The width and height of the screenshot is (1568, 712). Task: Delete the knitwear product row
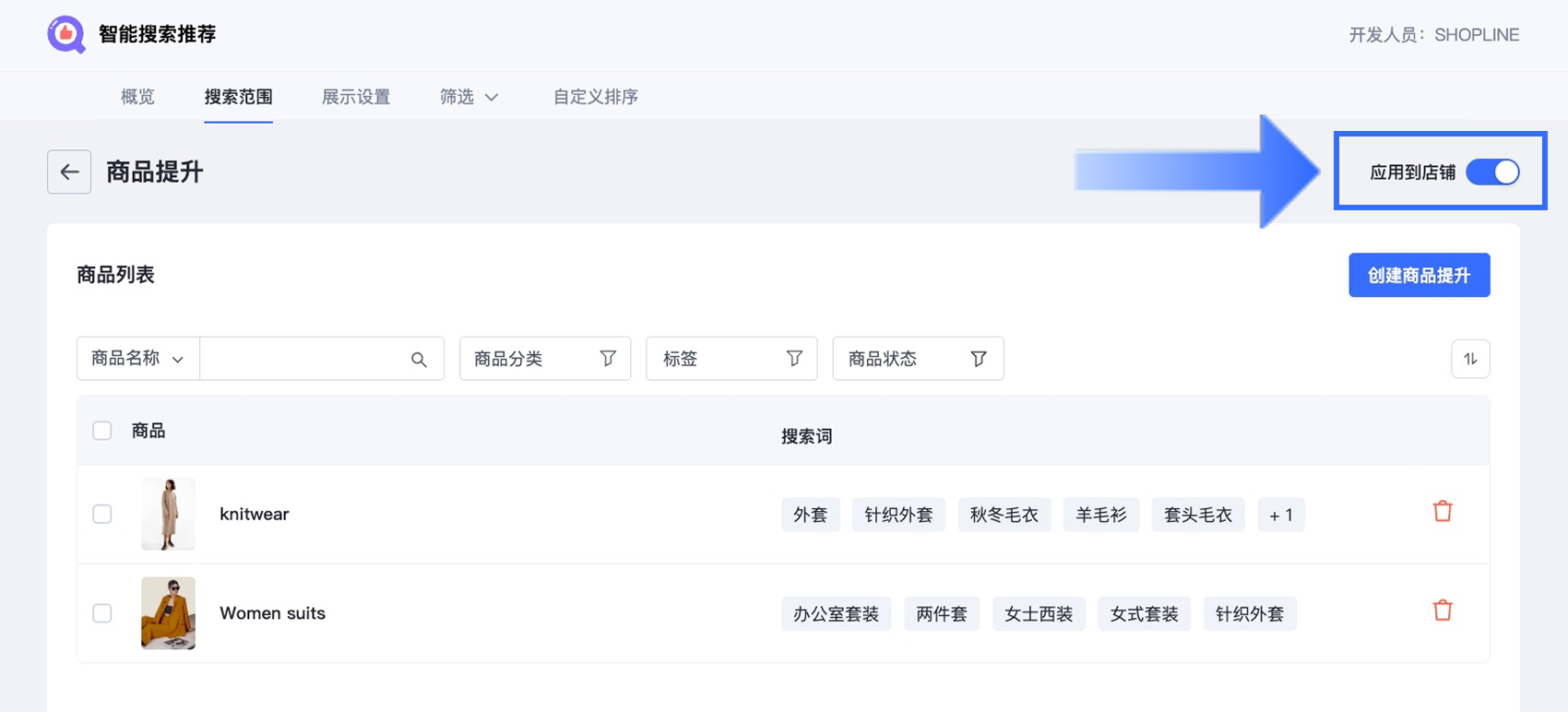1443,512
